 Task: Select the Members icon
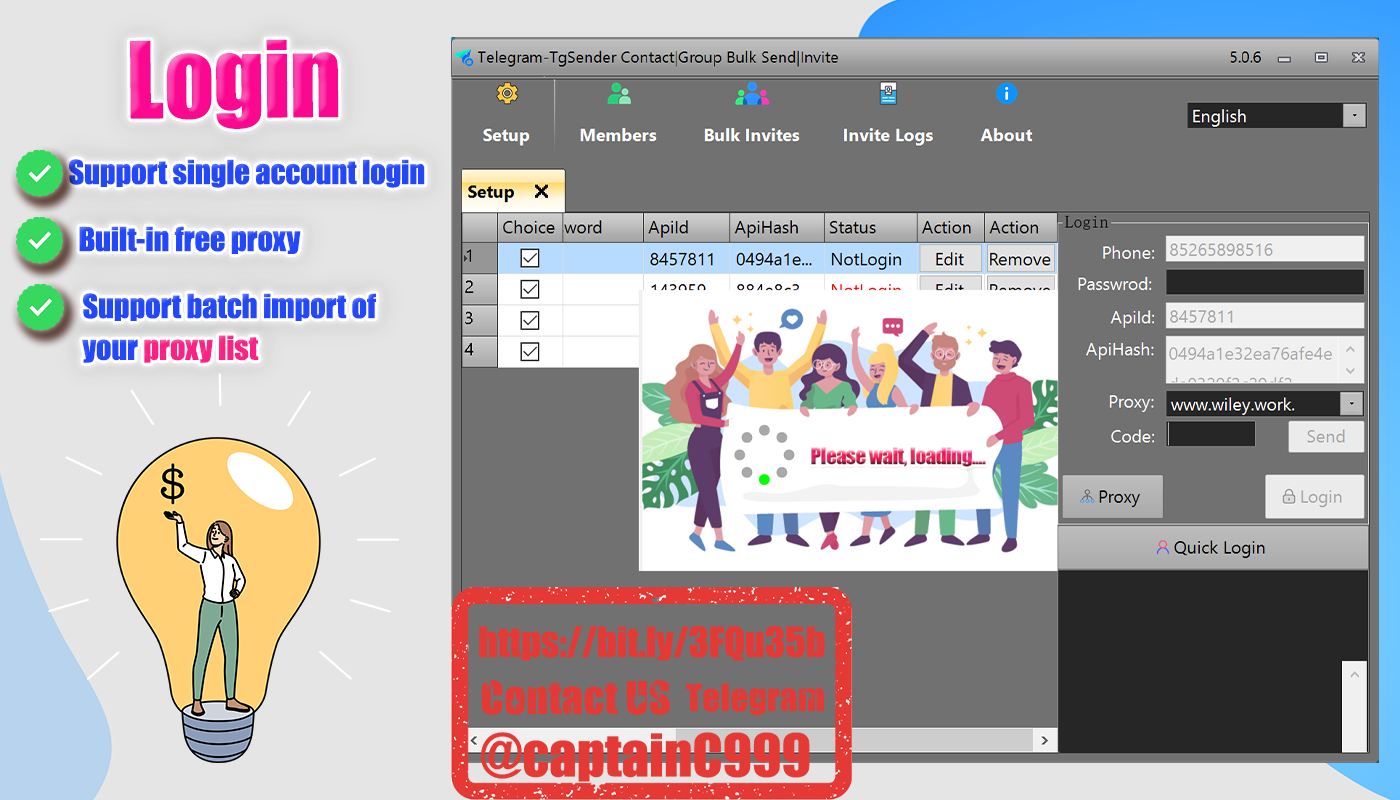[618, 93]
